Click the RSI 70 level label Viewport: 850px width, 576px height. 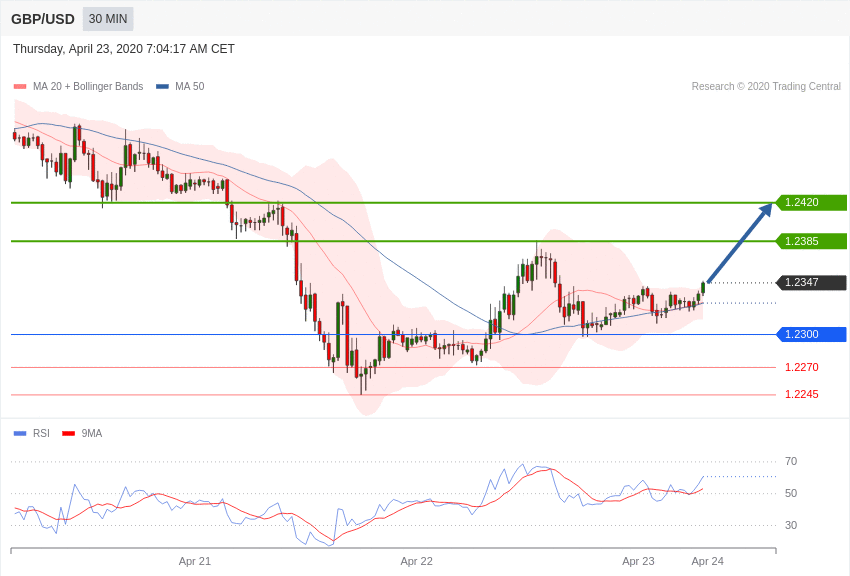click(791, 461)
